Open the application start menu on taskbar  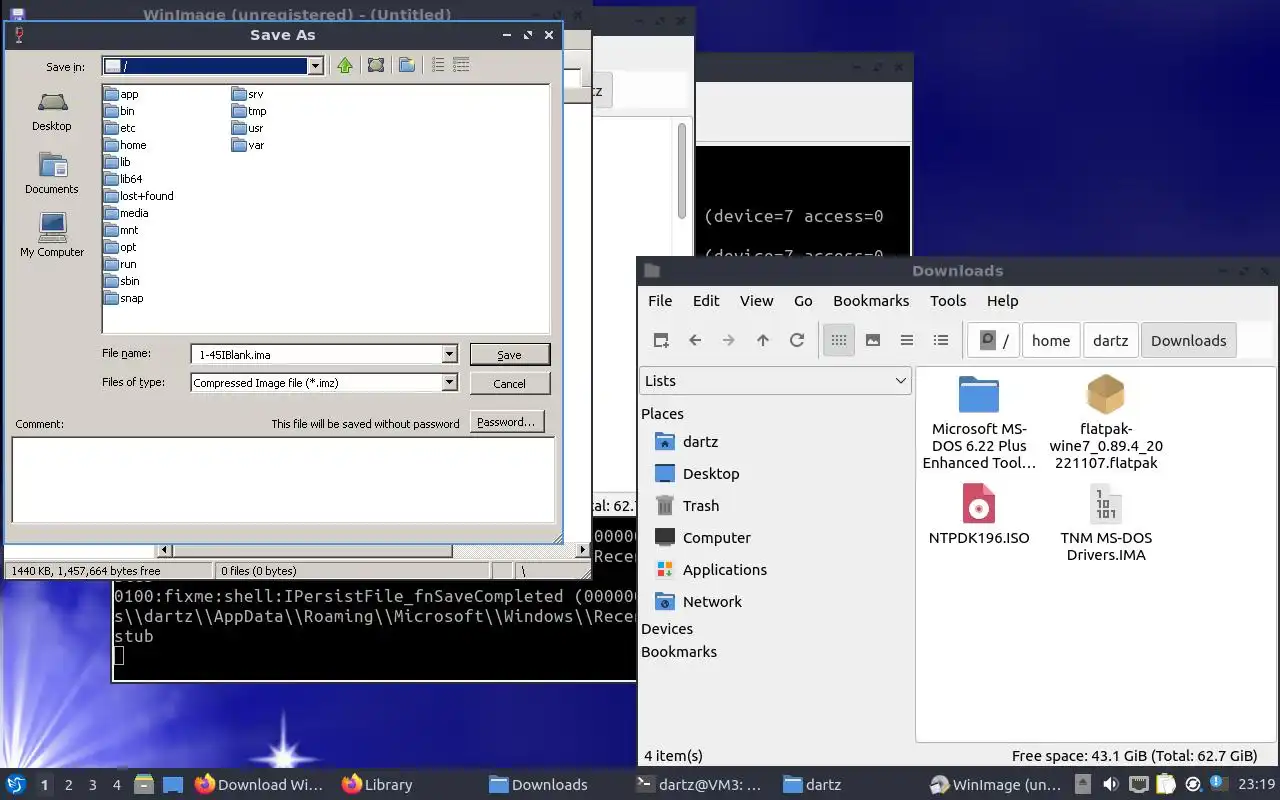(x=16, y=784)
